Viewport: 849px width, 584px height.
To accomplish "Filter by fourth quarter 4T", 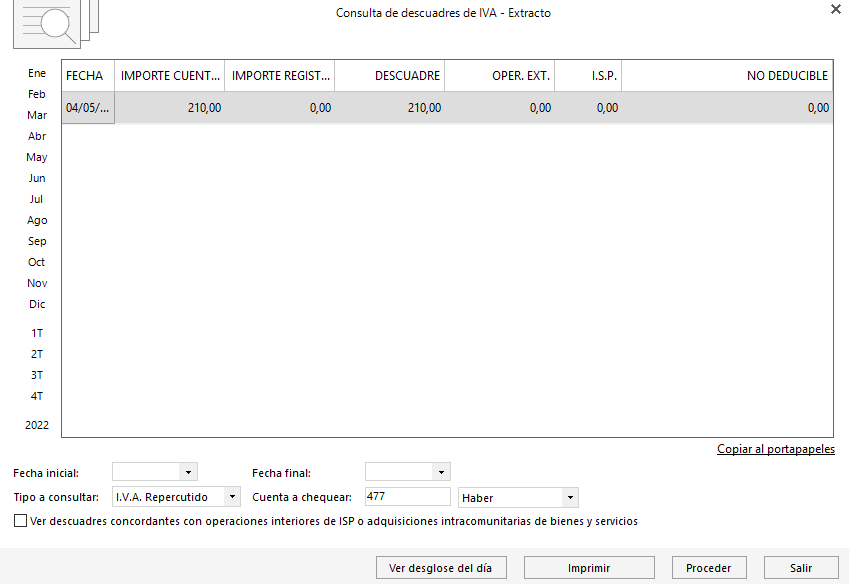I will (36, 397).
